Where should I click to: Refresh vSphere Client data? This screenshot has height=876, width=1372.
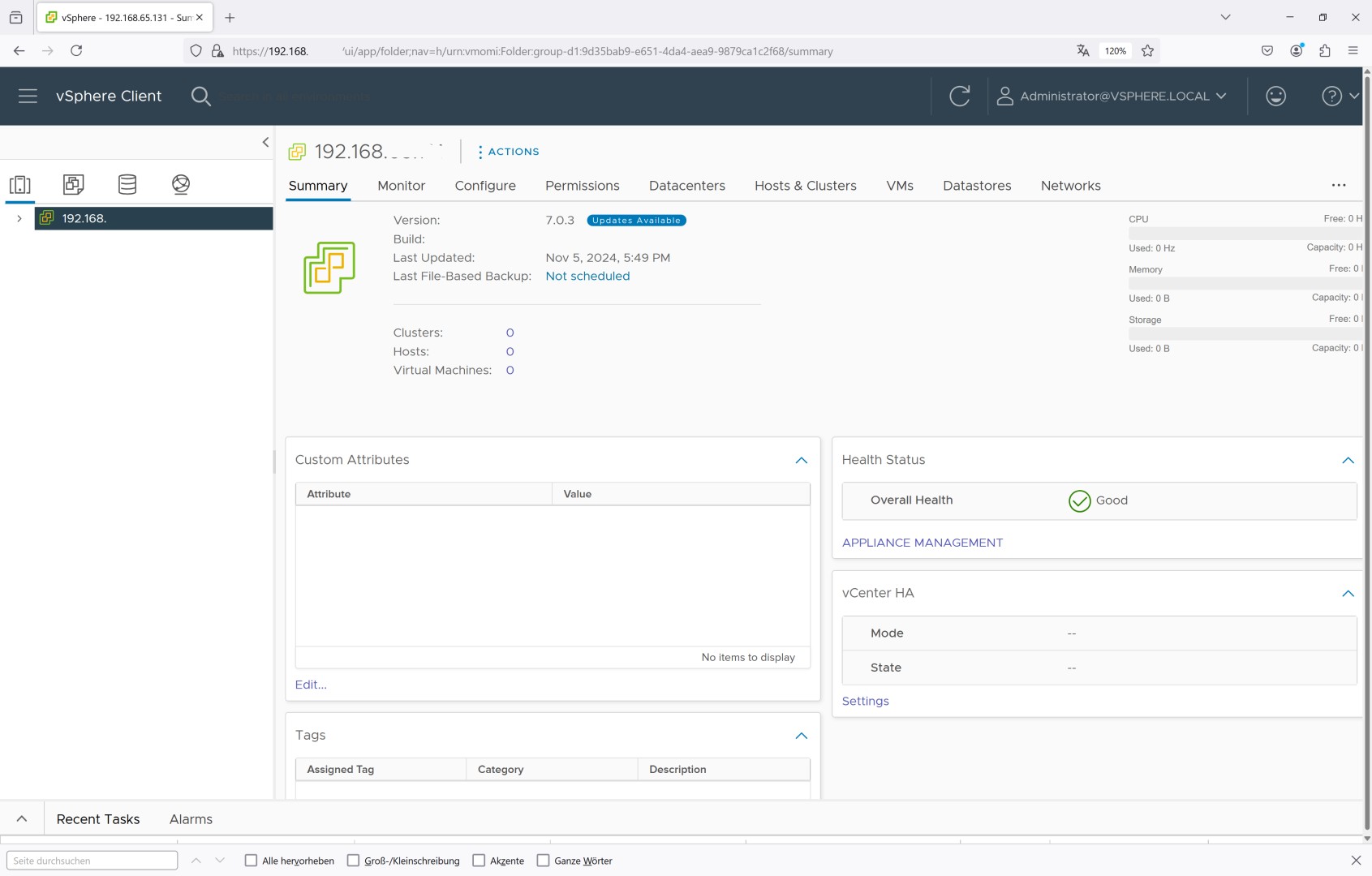pyautogui.click(x=959, y=96)
